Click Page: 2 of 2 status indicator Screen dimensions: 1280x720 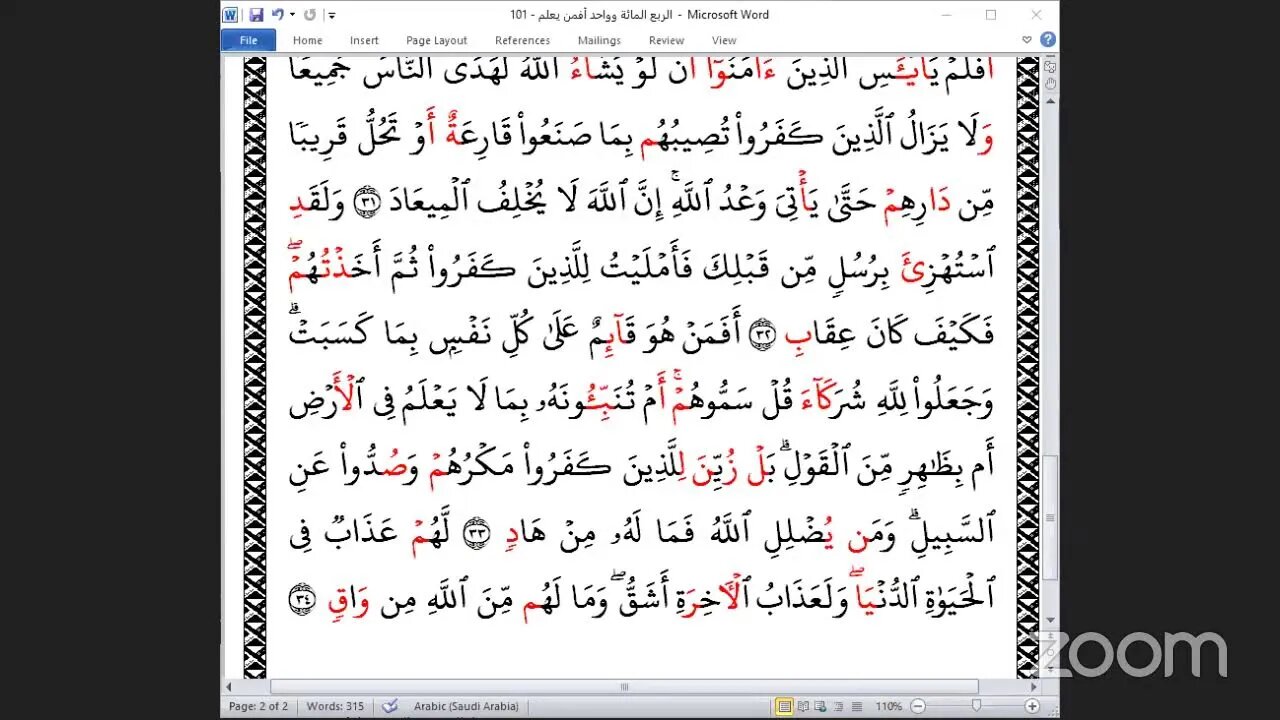pos(259,706)
